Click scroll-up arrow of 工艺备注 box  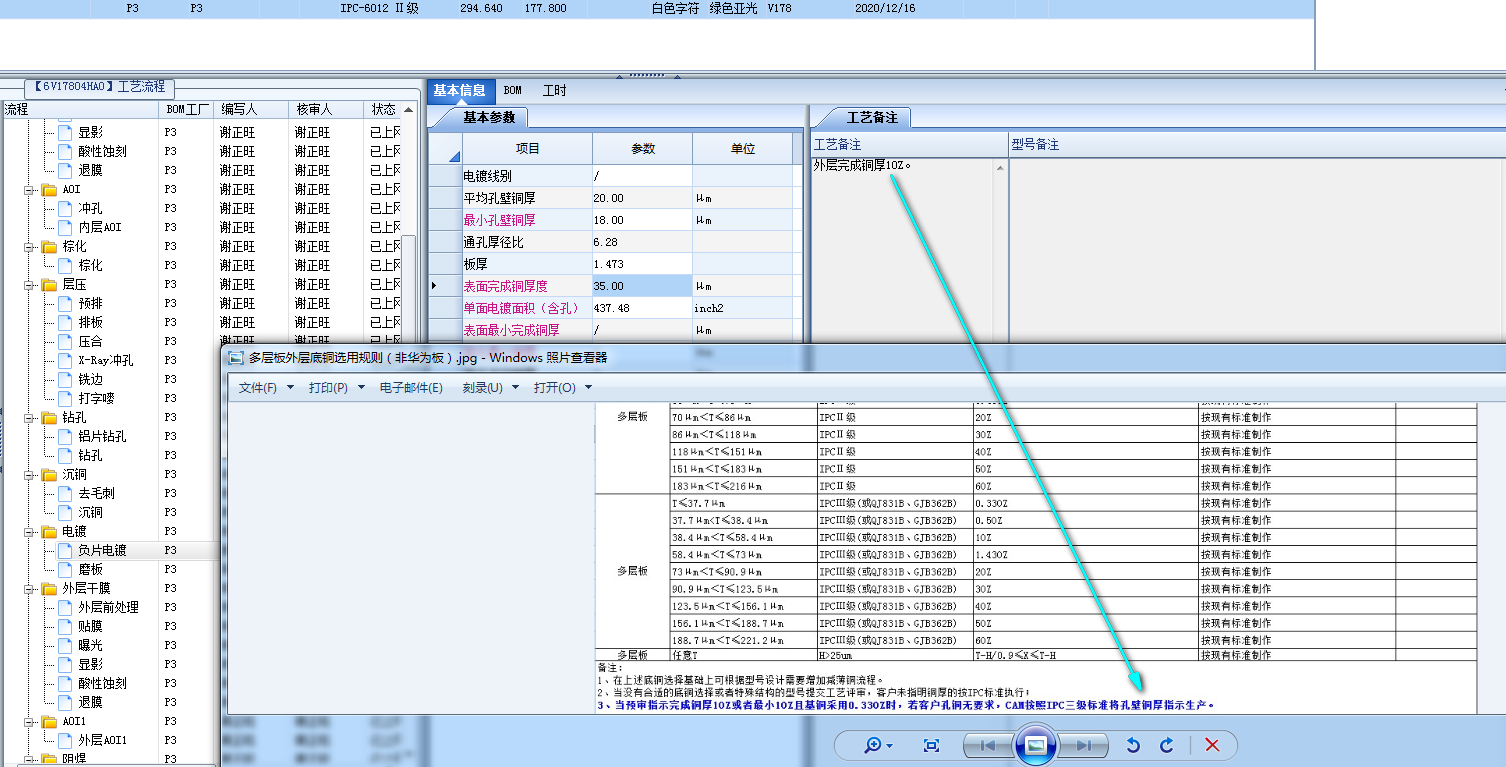1000,167
